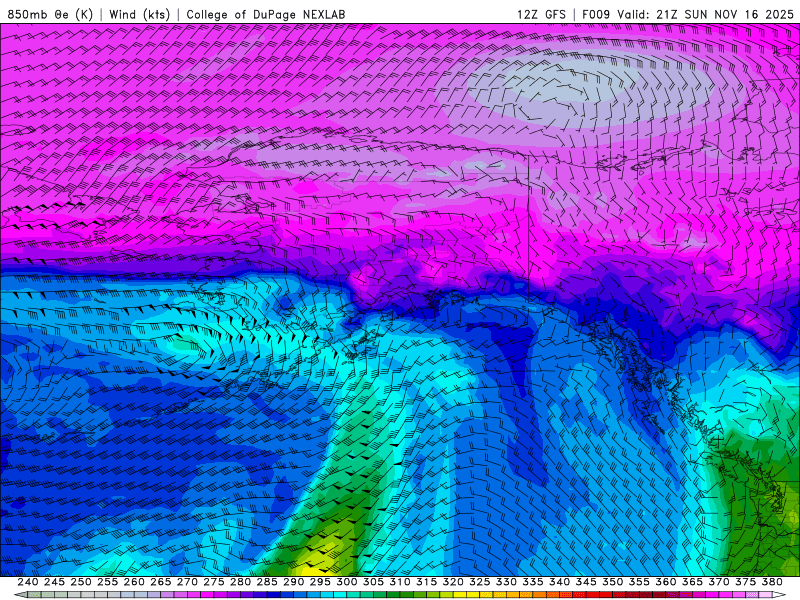Click the 330 scale label

506,582
